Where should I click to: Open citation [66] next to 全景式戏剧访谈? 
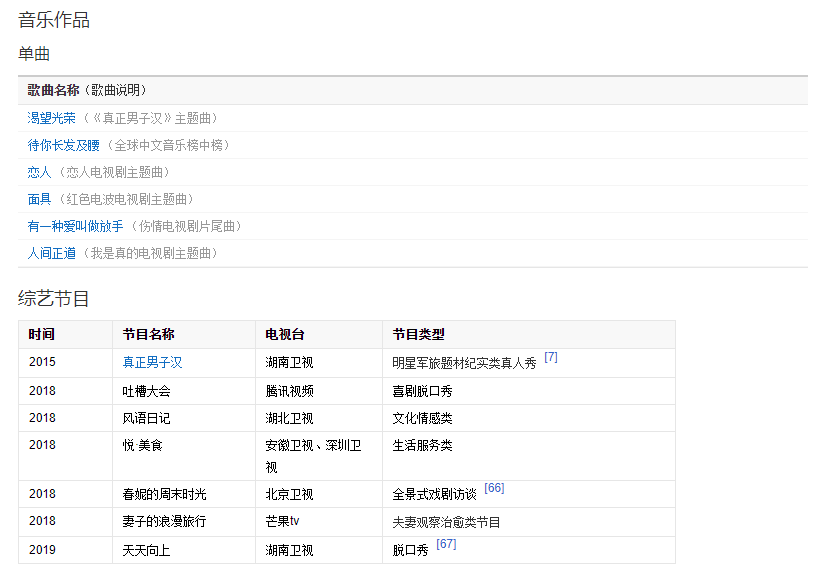(494, 488)
